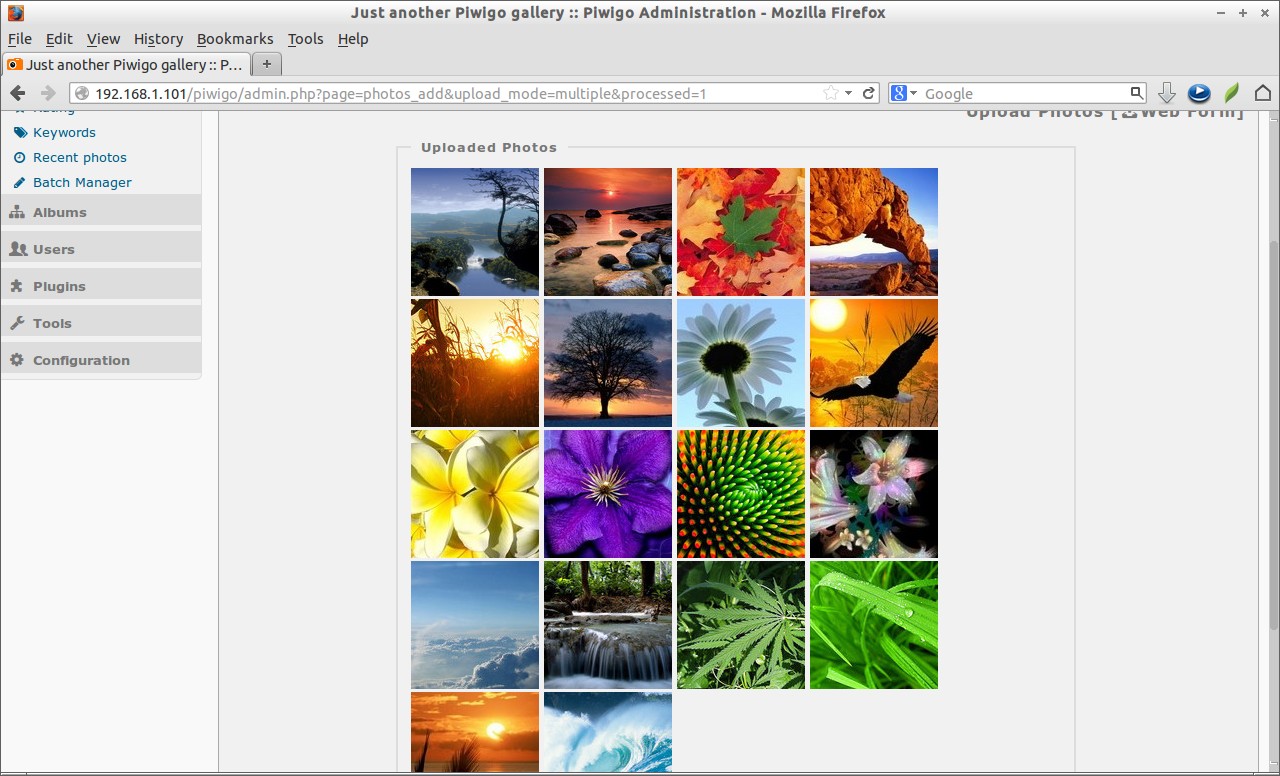
Task: Open the URL history dropdown arrow
Action: [848, 93]
